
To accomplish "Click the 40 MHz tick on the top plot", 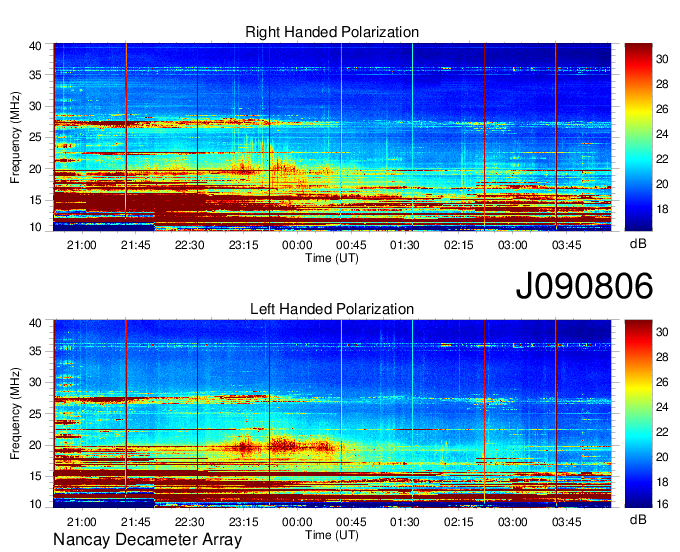I will pyautogui.click(x=36, y=46).
